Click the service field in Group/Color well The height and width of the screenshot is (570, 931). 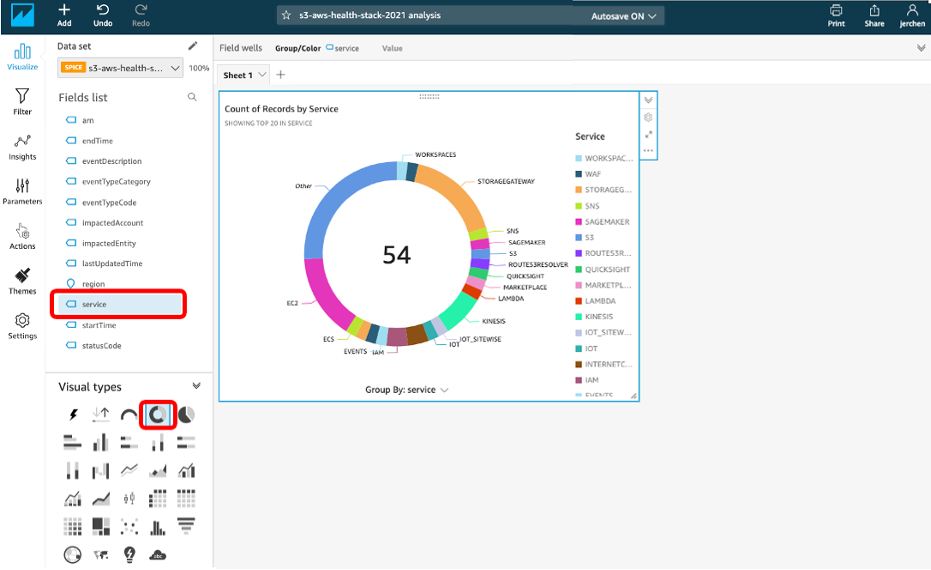click(x=343, y=48)
